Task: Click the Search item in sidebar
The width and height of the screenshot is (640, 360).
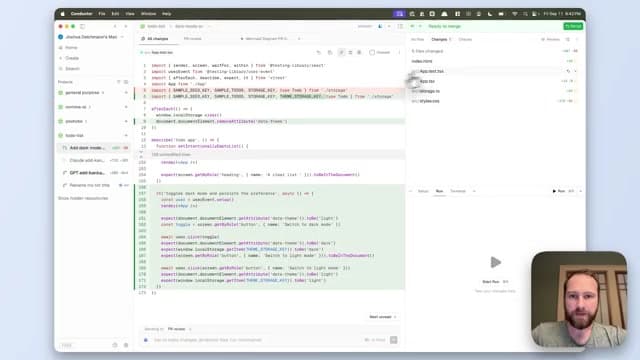Action: coord(72,69)
